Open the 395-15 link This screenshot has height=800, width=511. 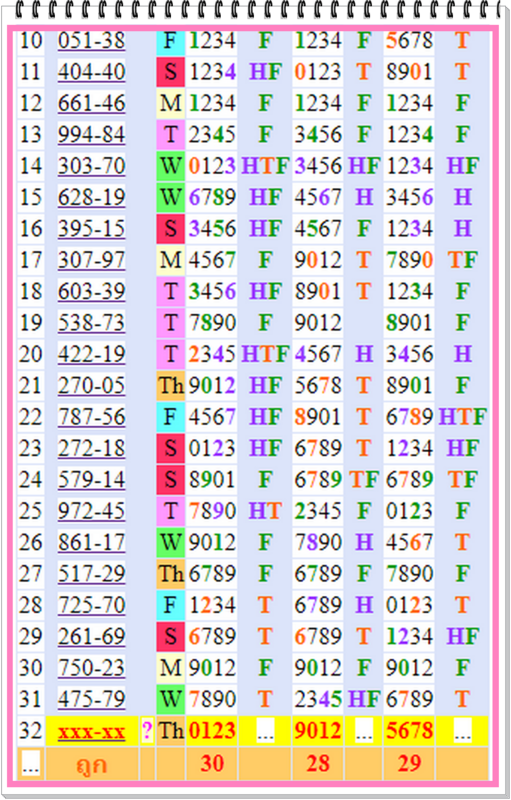[x=91, y=229]
